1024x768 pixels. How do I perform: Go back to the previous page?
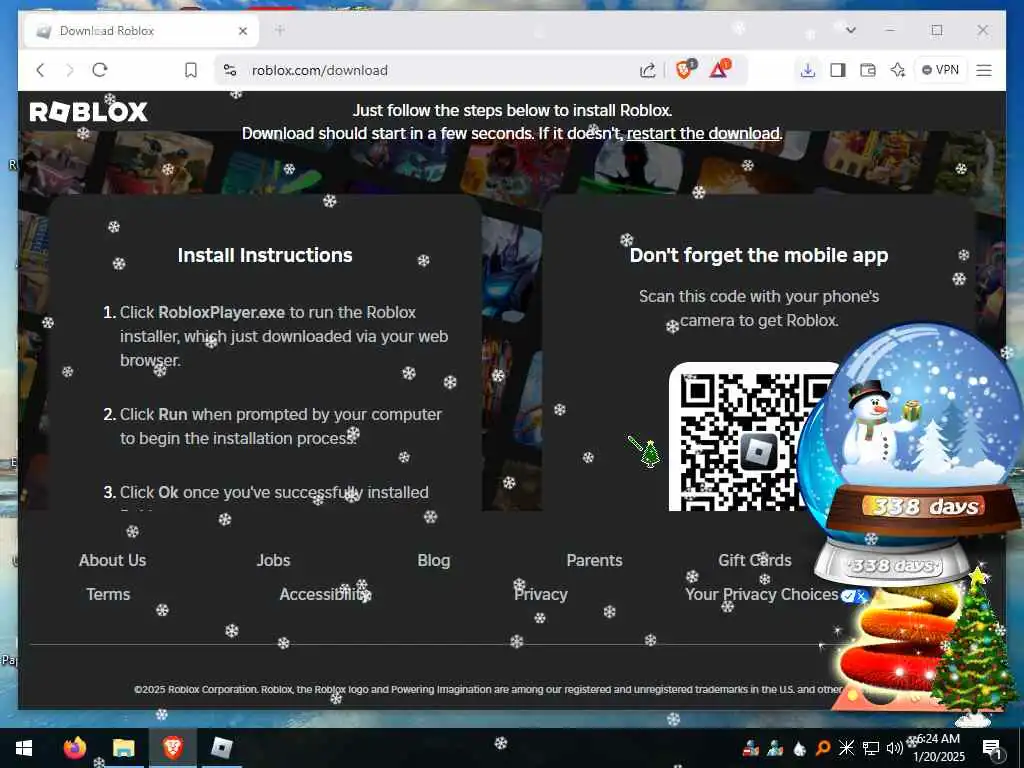point(40,70)
